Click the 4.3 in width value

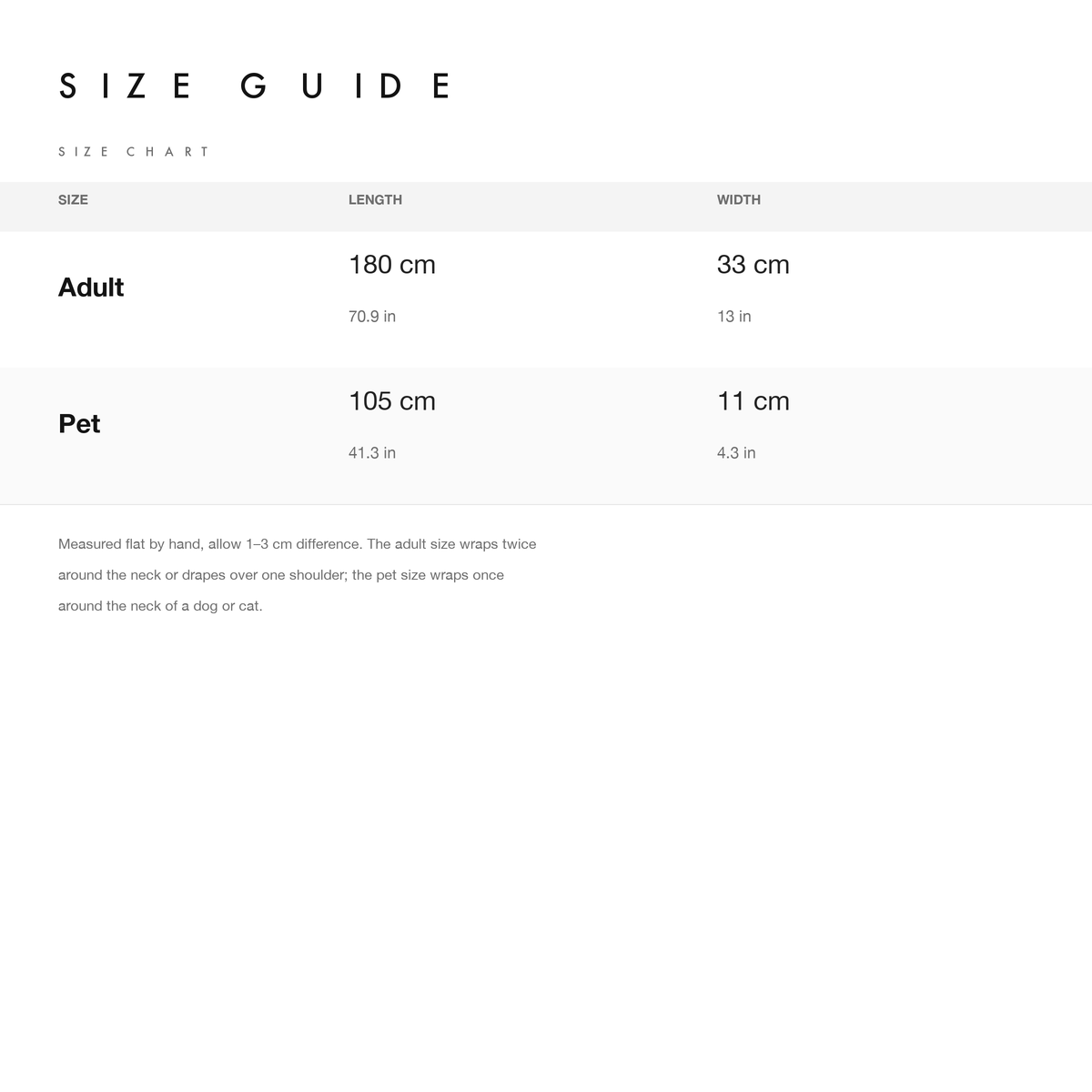pos(736,453)
